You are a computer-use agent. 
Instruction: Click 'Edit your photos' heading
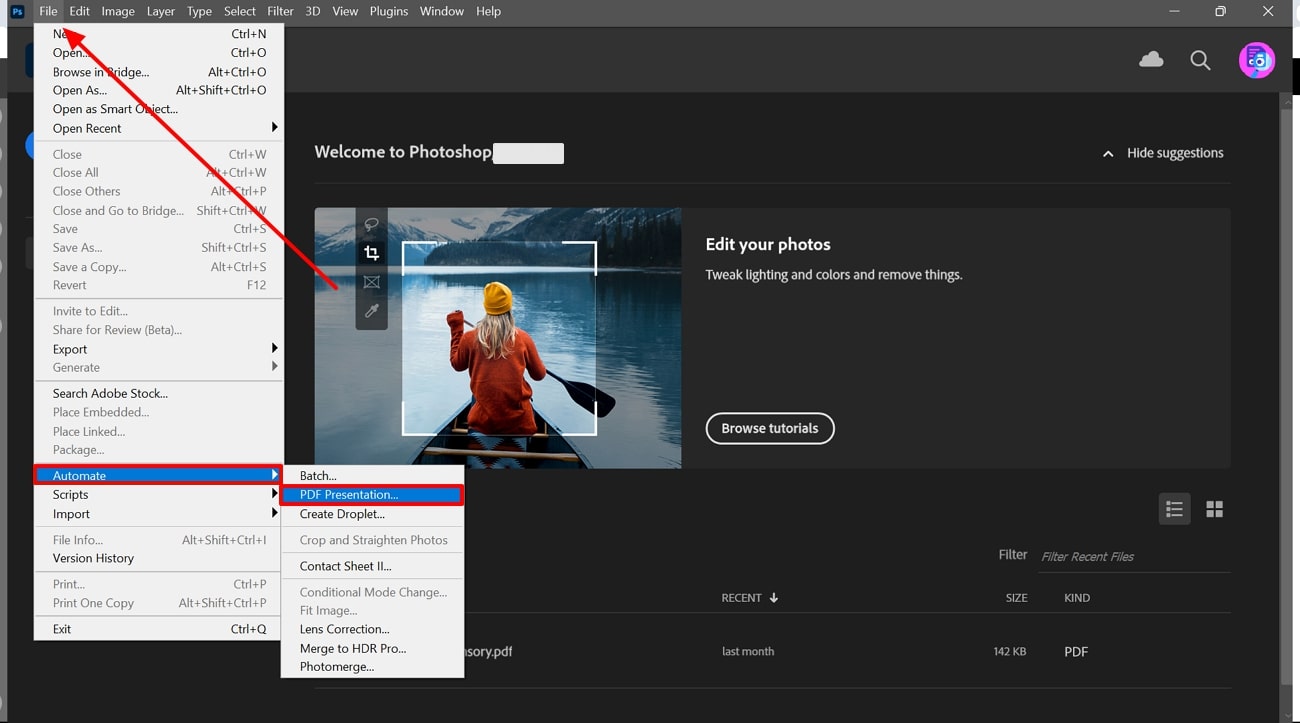pyautogui.click(x=768, y=244)
